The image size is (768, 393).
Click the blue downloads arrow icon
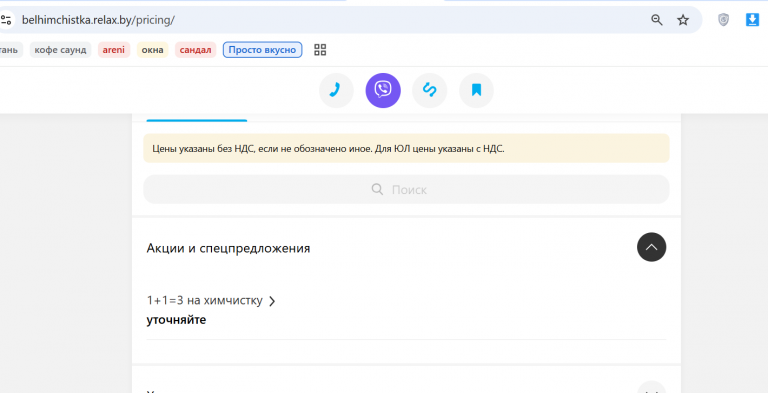tap(752, 20)
